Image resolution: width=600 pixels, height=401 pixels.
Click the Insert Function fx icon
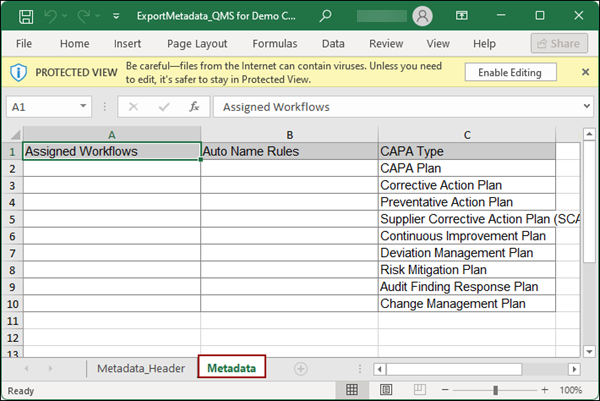195,106
